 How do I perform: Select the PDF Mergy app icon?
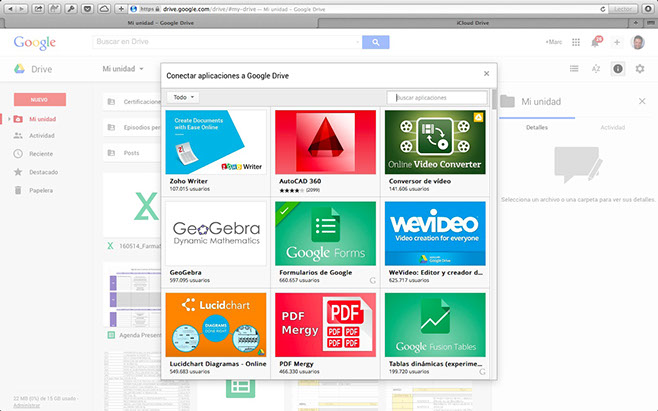tap(324, 325)
